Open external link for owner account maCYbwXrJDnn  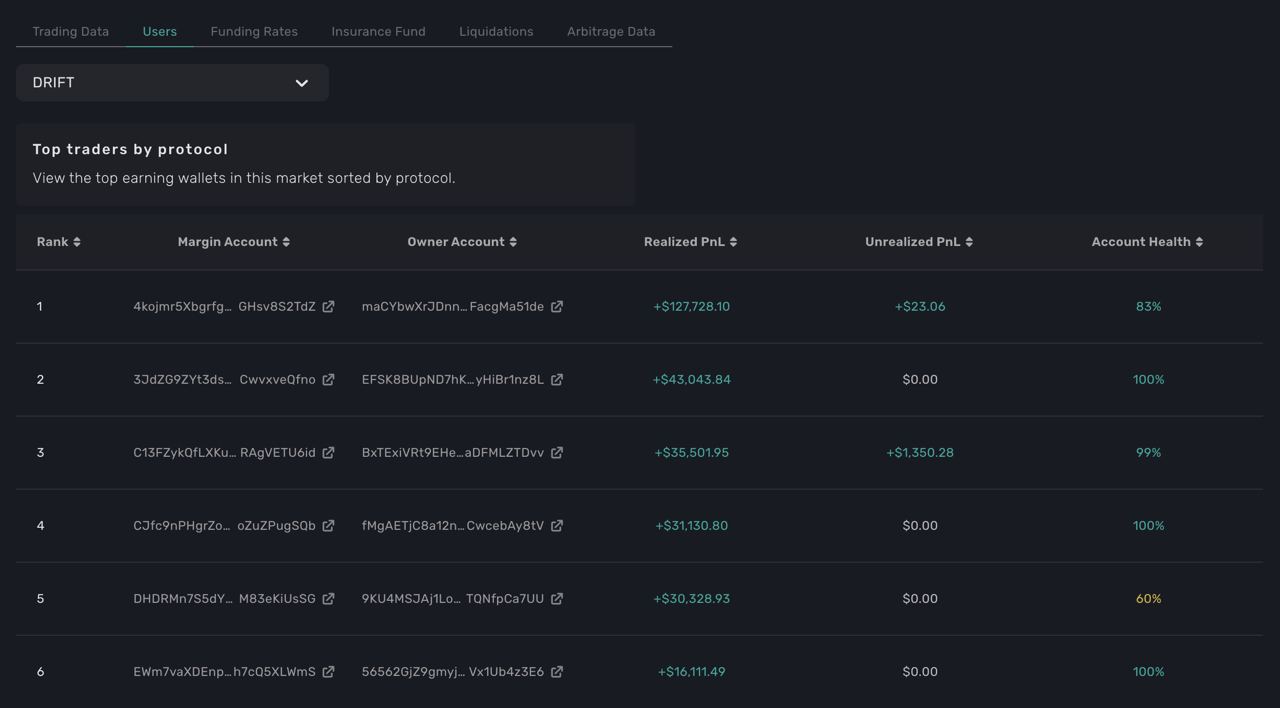pos(557,307)
